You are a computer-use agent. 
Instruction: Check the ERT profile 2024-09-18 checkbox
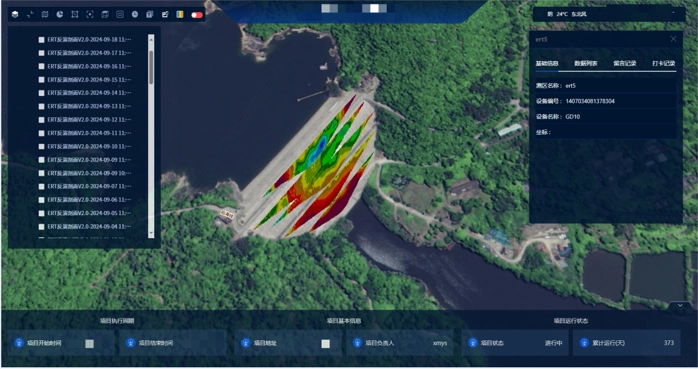41,40
